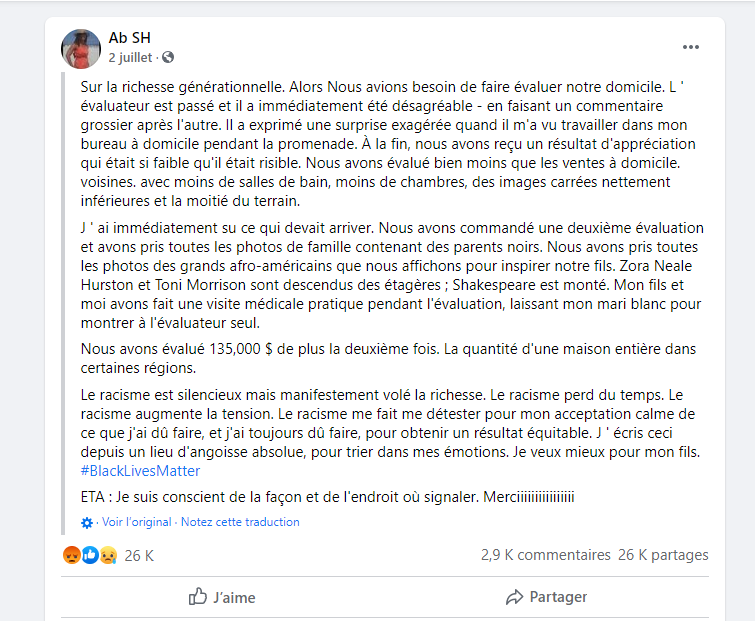The width and height of the screenshot is (755, 621).
Task: Click the angry reaction emoji
Action: (x=72, y=555)
